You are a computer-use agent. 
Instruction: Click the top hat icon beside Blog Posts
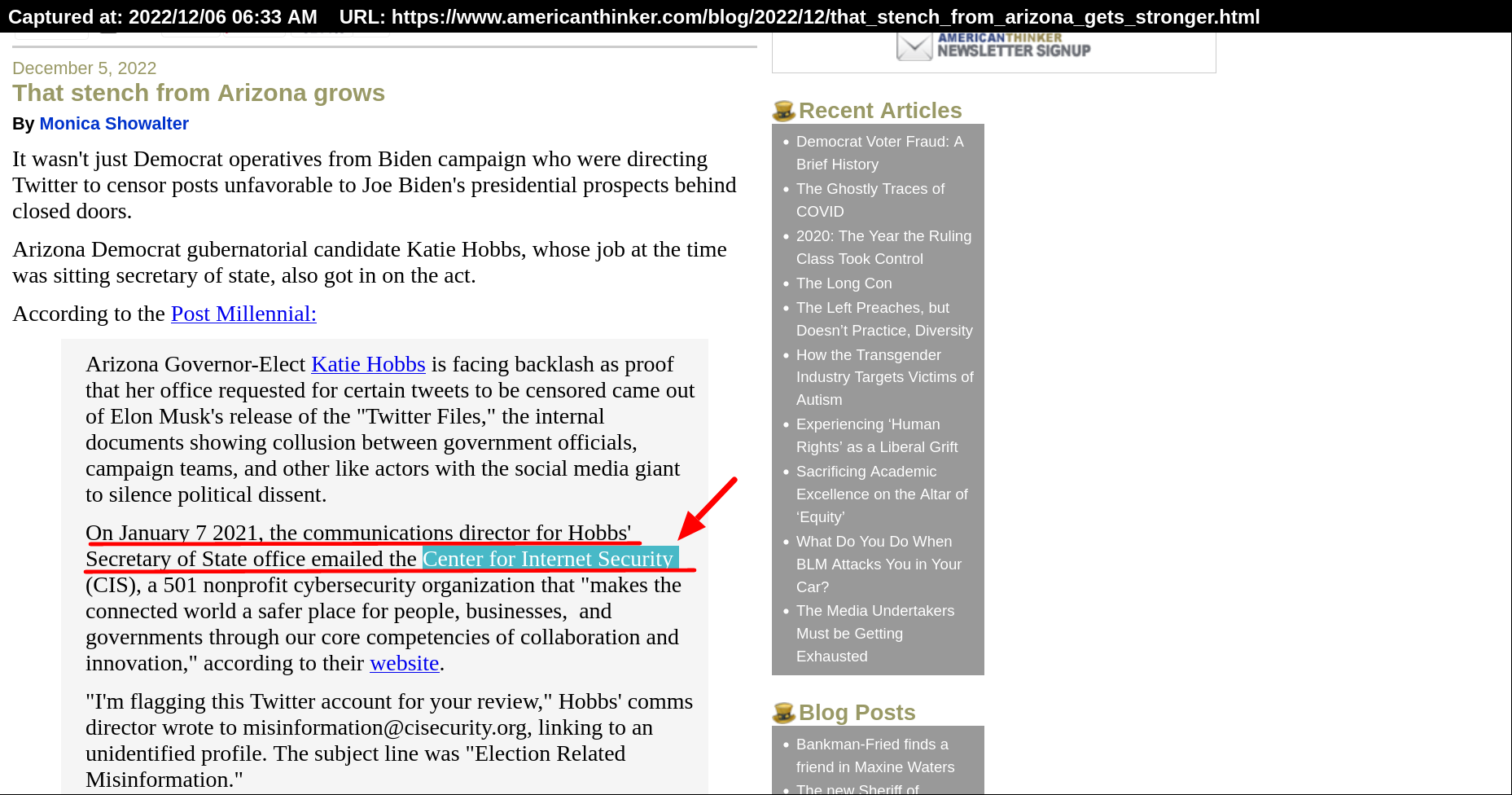pos(783,713)
